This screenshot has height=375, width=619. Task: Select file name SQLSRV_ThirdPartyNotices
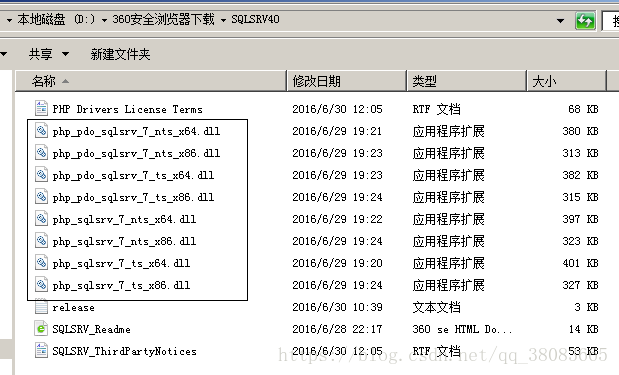[124, 351]
